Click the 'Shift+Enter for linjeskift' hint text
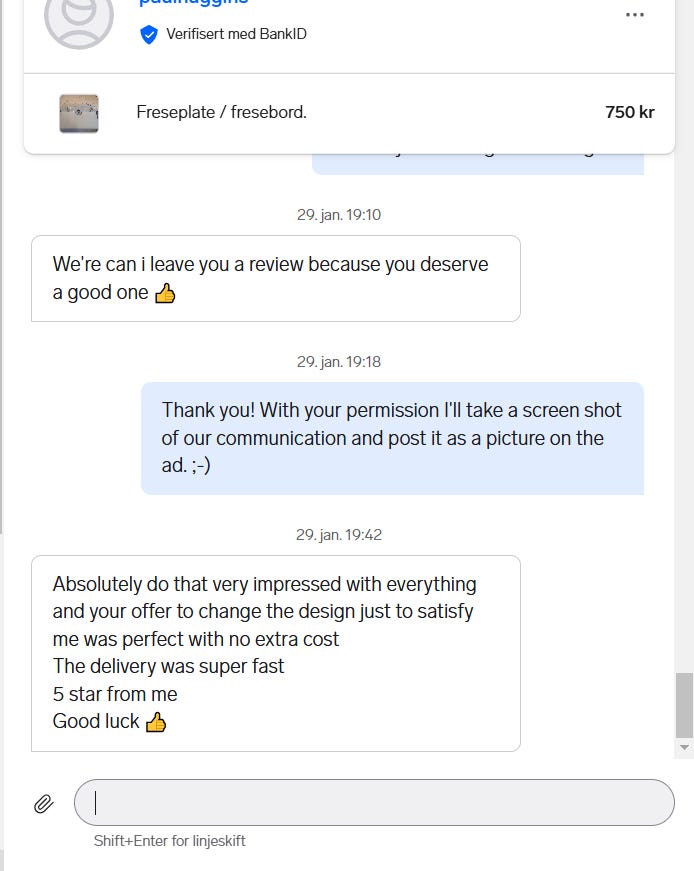The width and height of the screenshot is (694, 871). [169, 840]
